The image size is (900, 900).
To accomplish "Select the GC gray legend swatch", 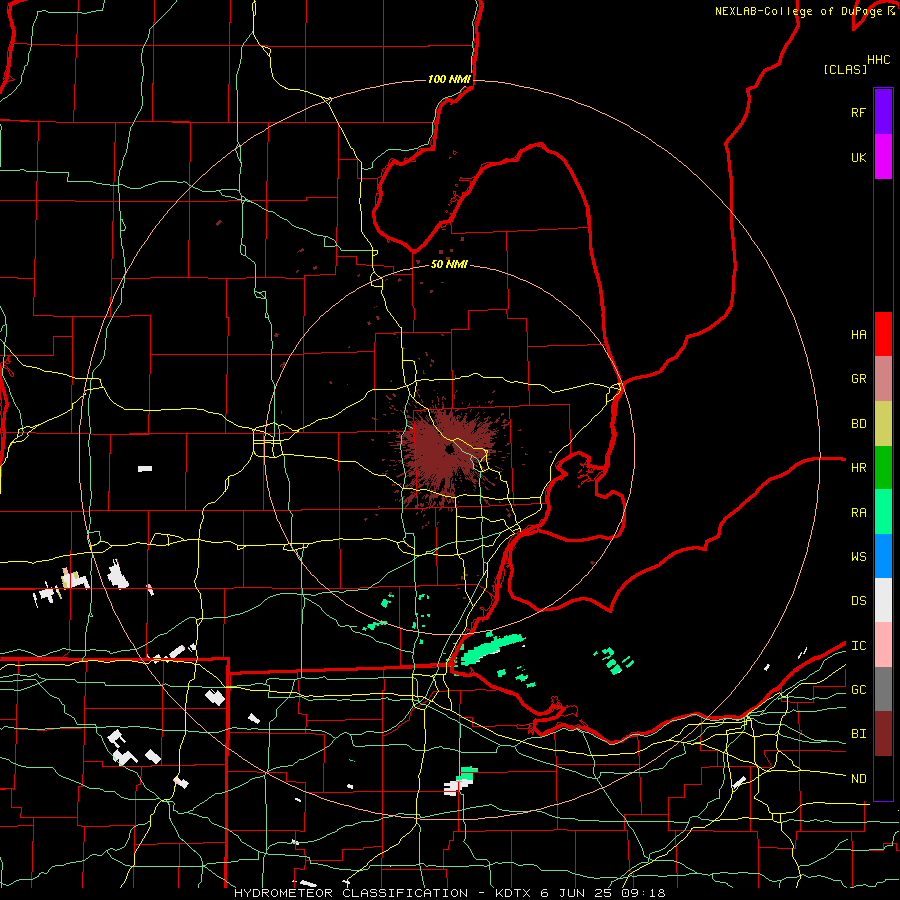I will (883, 689).
